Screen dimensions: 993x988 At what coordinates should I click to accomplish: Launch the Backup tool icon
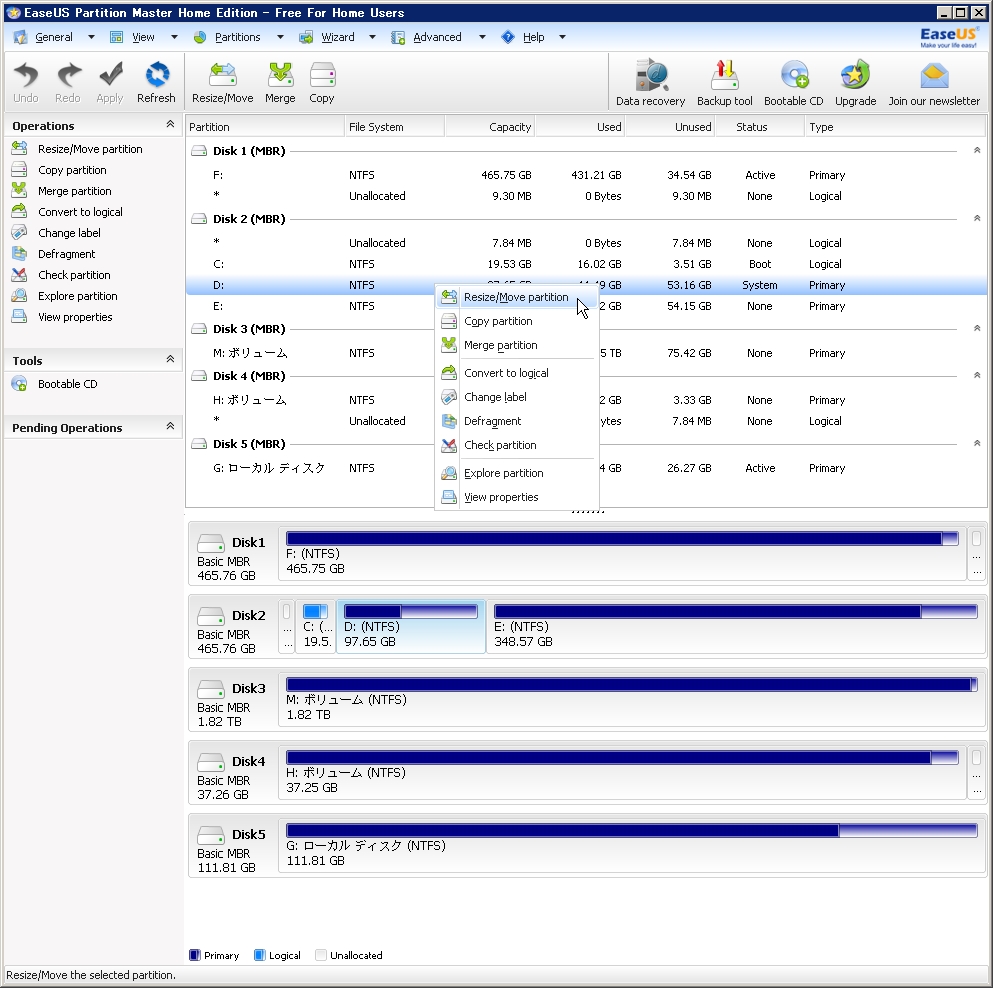[724, 82]
